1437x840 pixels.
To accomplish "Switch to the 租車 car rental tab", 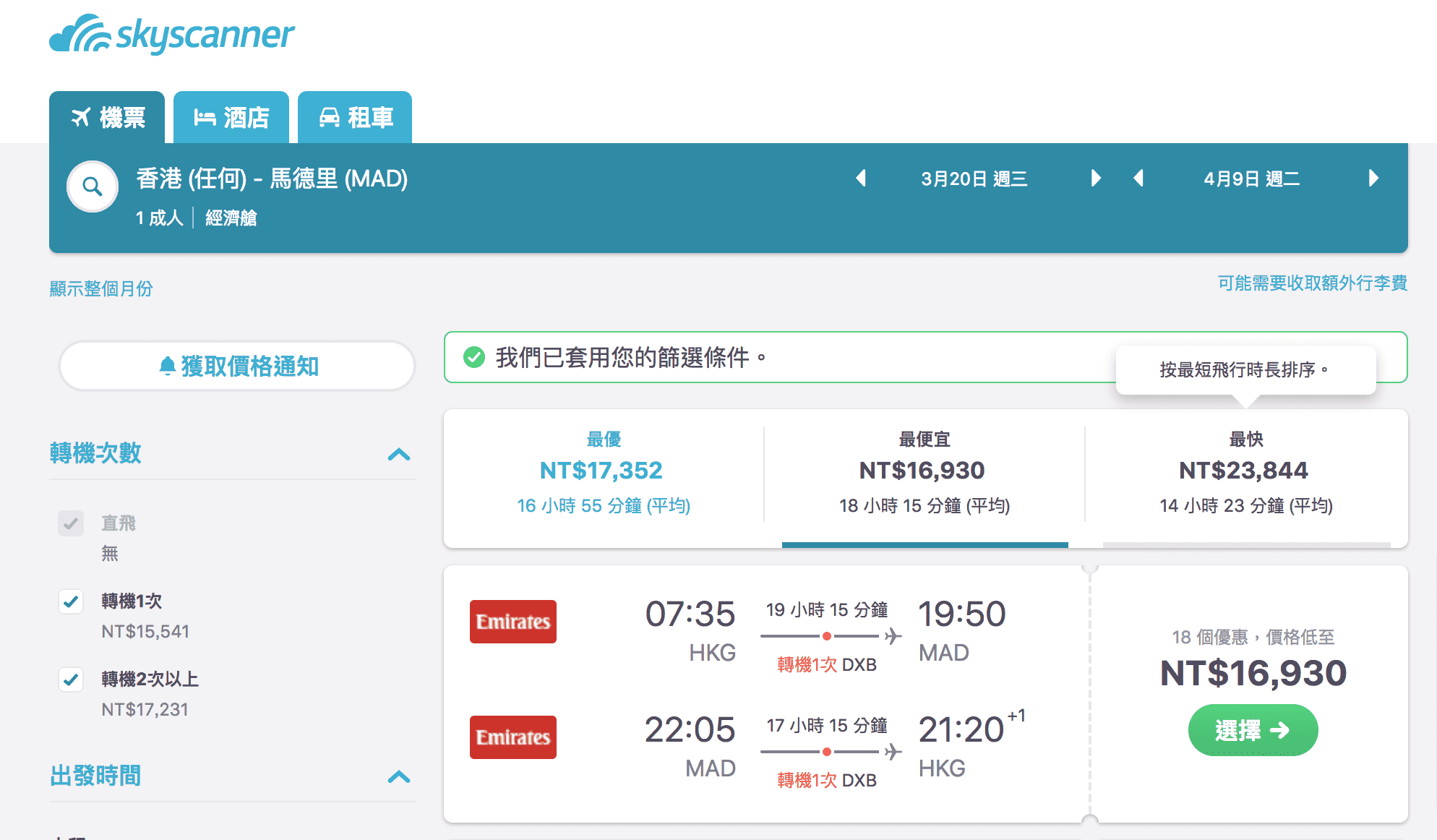I will coord(355,117).
